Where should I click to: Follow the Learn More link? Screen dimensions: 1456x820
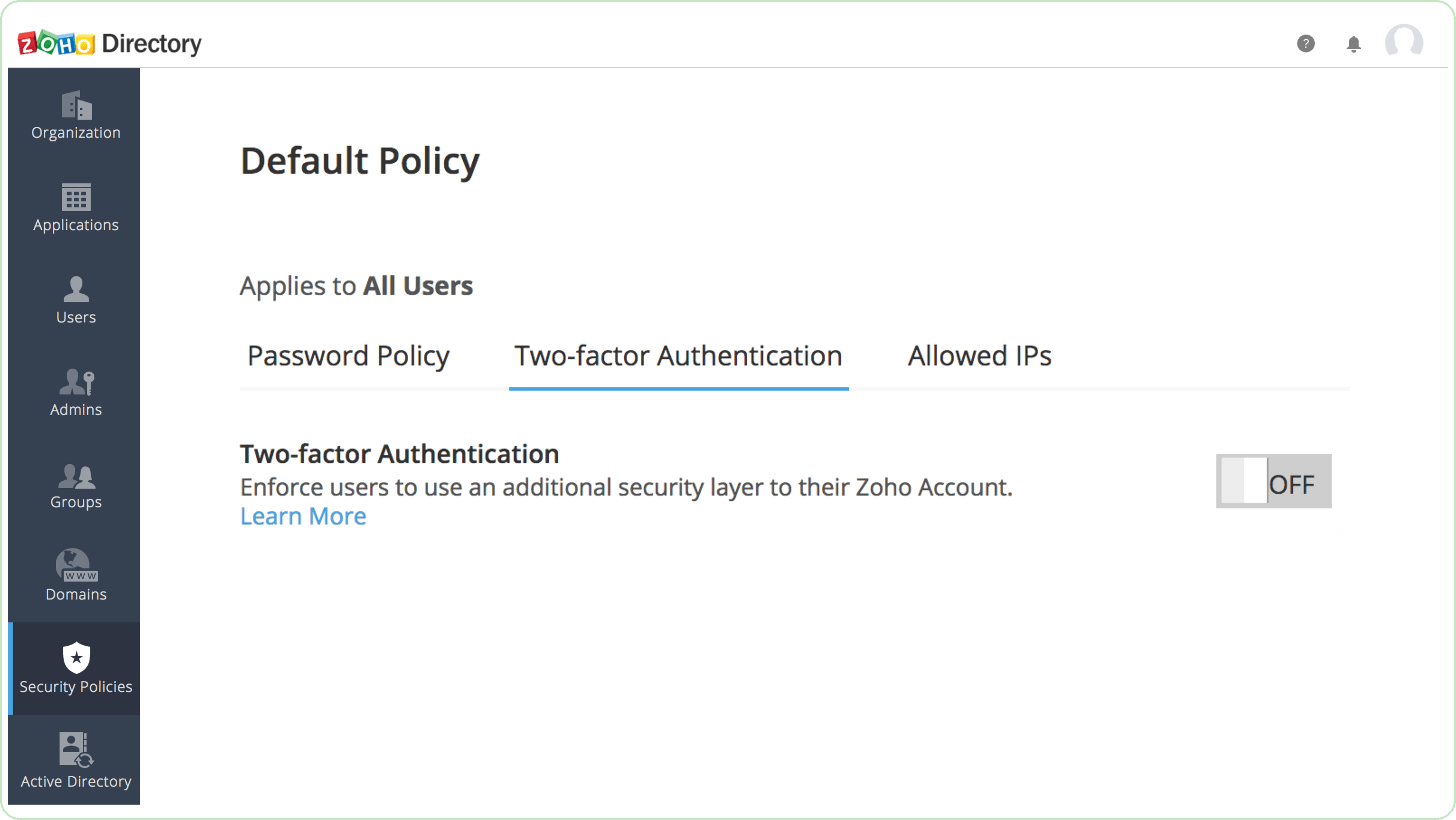click(x=303, y=516)
